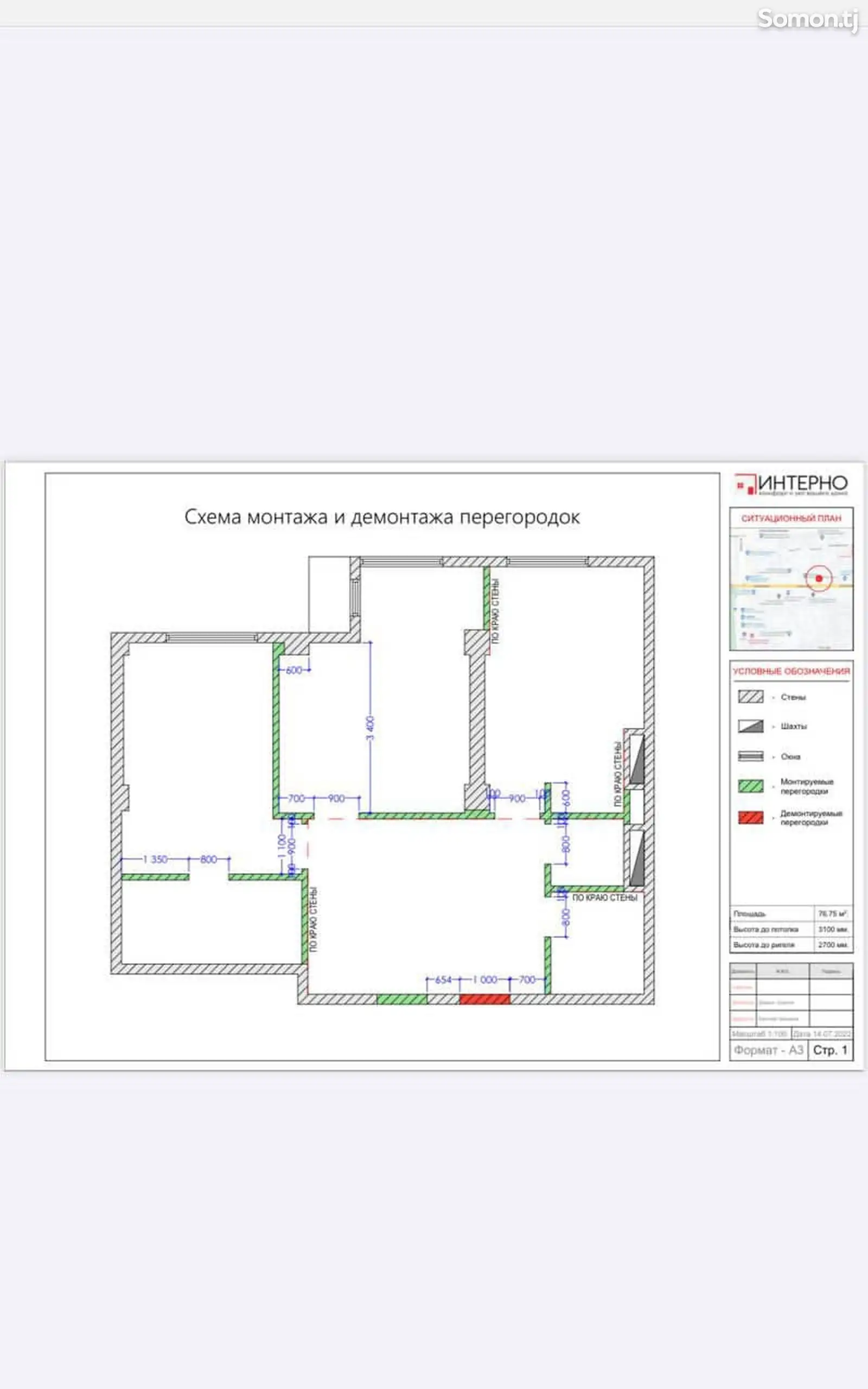
Task: Click the Дата cell in title block
Action: pyautogui.click(x=821, y=1034)
